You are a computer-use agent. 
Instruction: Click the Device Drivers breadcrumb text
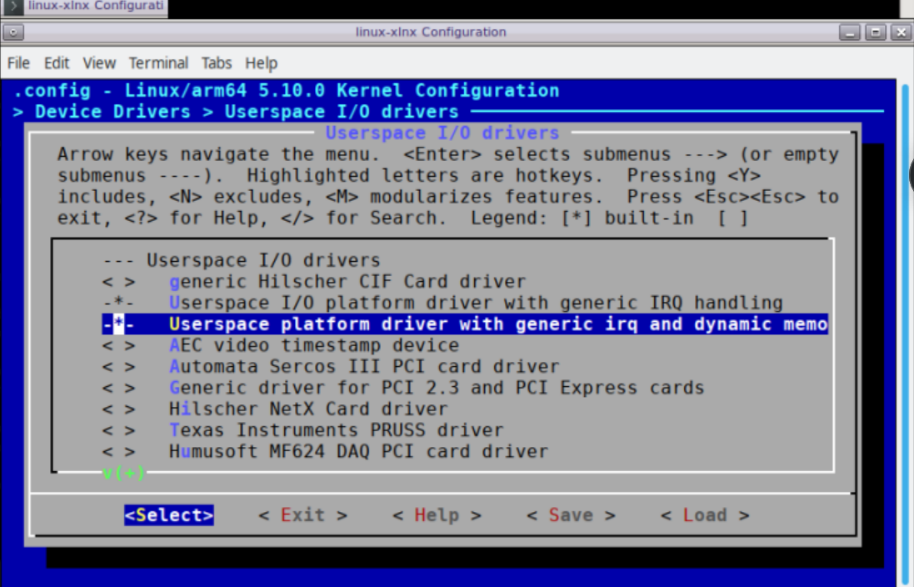pos(113,112)
